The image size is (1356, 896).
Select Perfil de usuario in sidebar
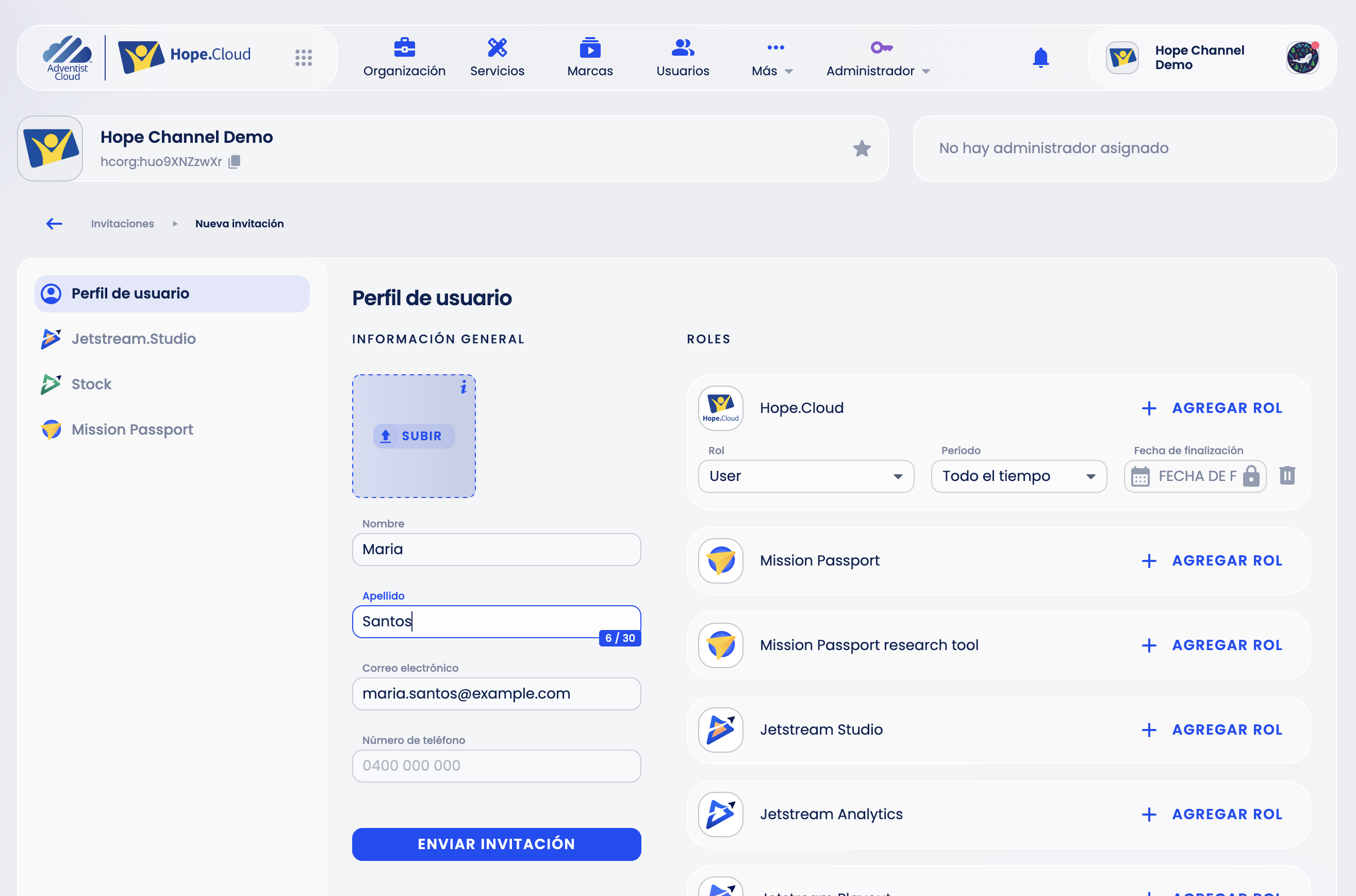(172, 294)
